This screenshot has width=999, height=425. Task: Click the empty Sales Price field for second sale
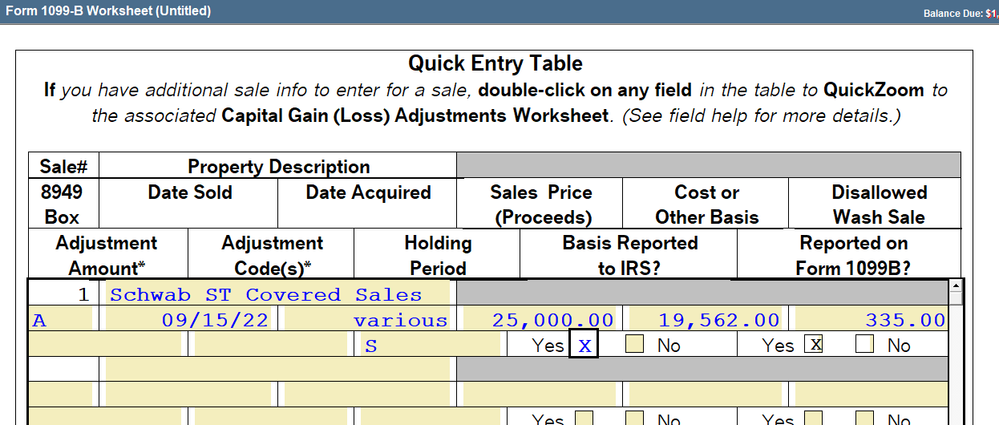tap(540, 395)
